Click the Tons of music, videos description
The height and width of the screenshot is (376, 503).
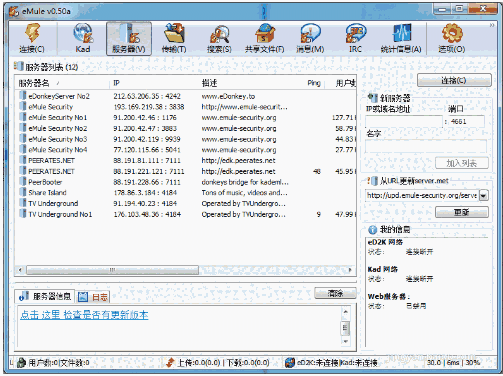click(x=244, y=192)
